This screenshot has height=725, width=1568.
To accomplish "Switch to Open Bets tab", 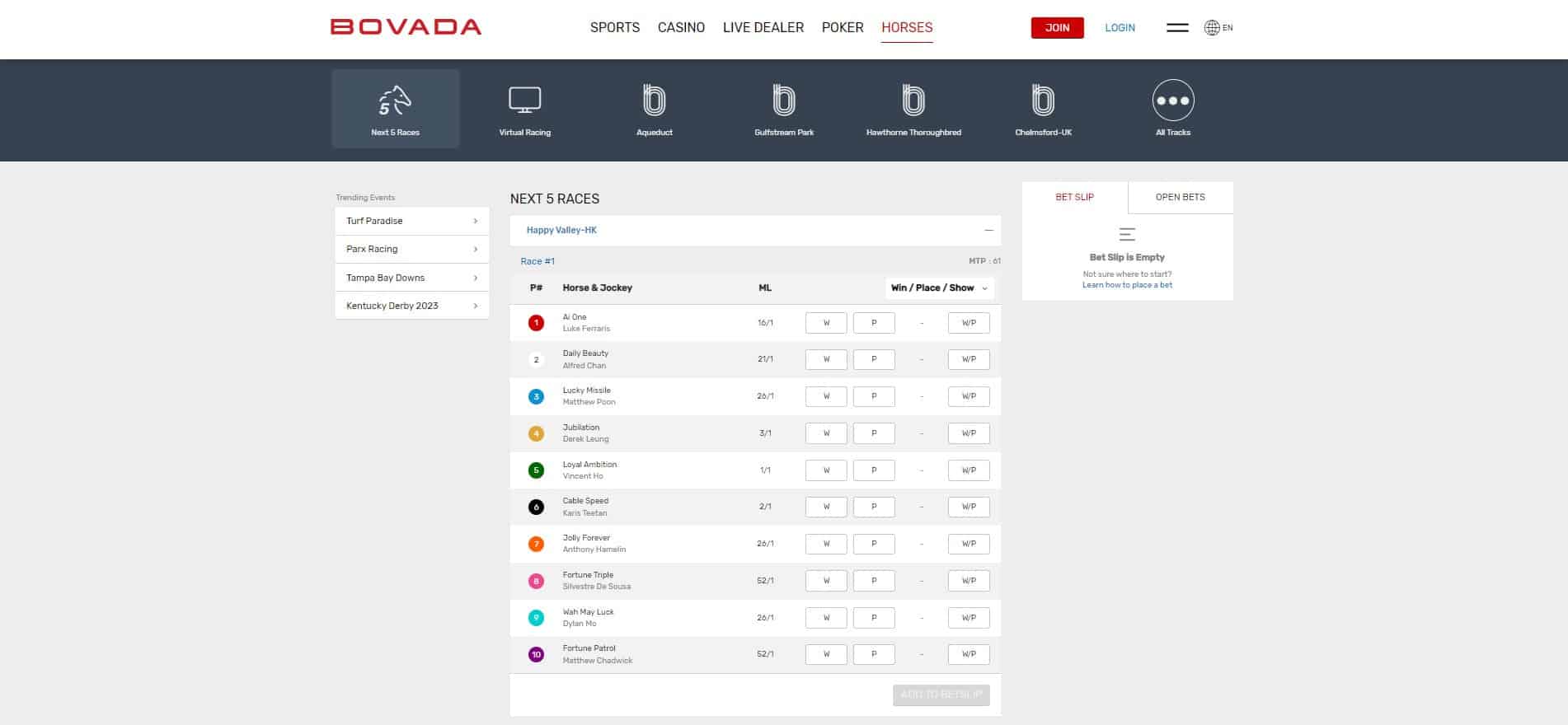I will point(1180,197).
